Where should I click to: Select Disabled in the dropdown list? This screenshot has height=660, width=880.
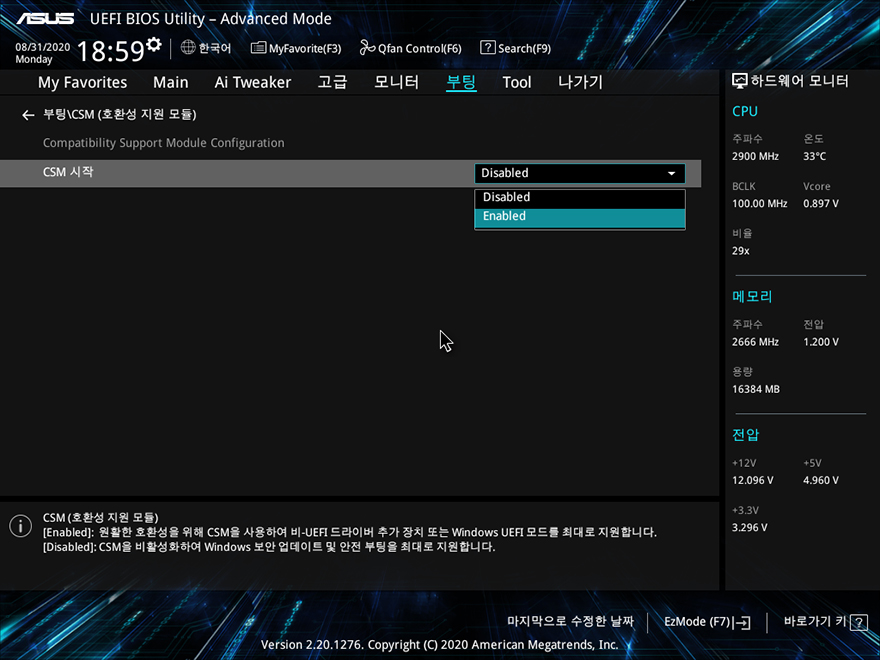click(580, 197)
